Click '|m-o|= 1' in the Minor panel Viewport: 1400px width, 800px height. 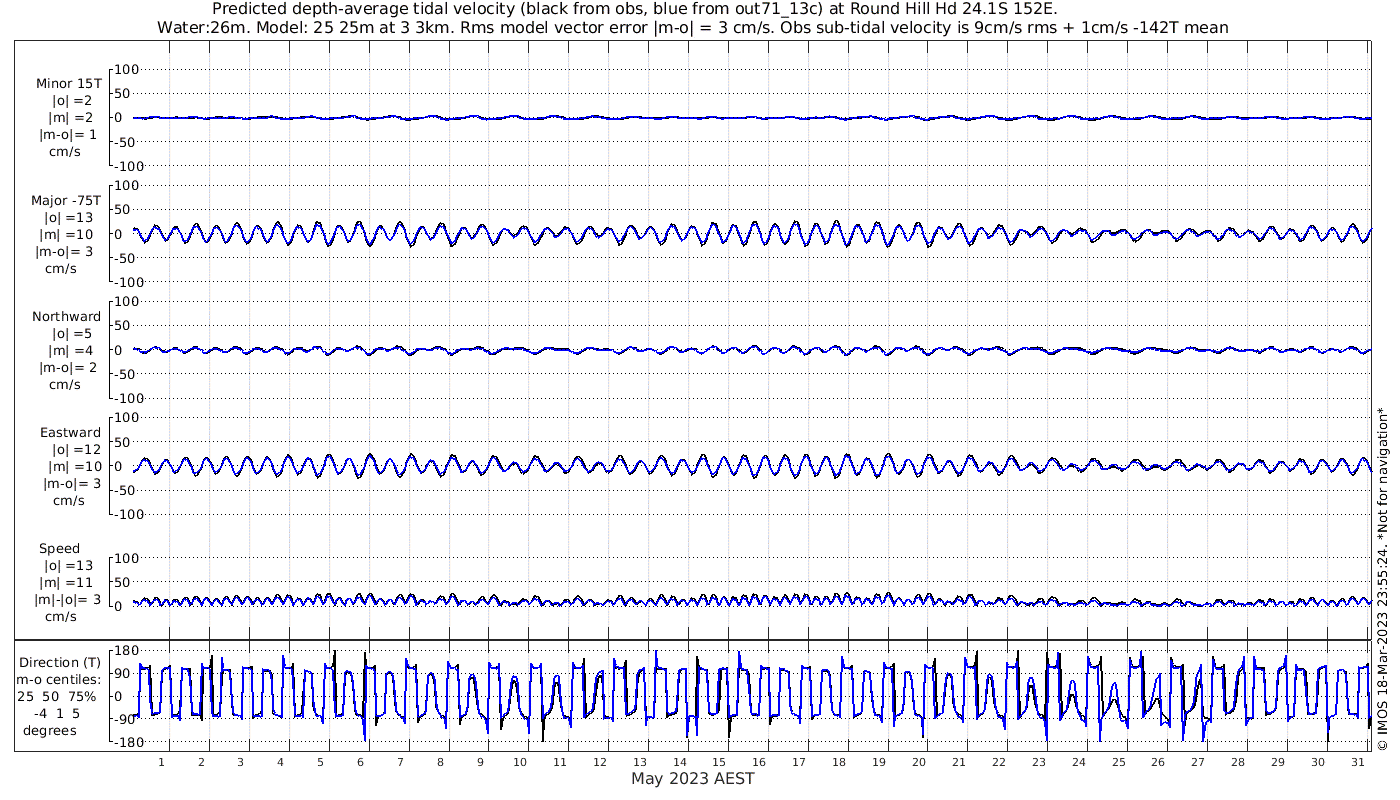[x=68, y=135]
